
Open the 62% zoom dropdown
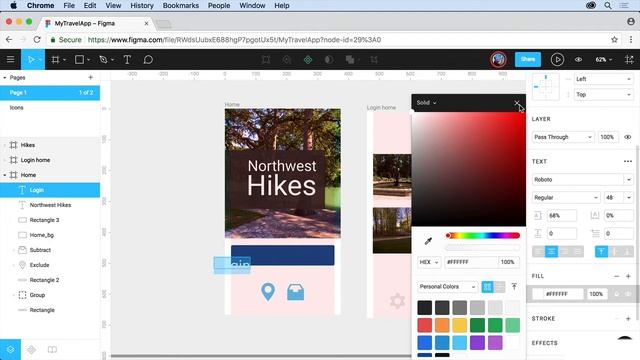(x=604, y=60)
